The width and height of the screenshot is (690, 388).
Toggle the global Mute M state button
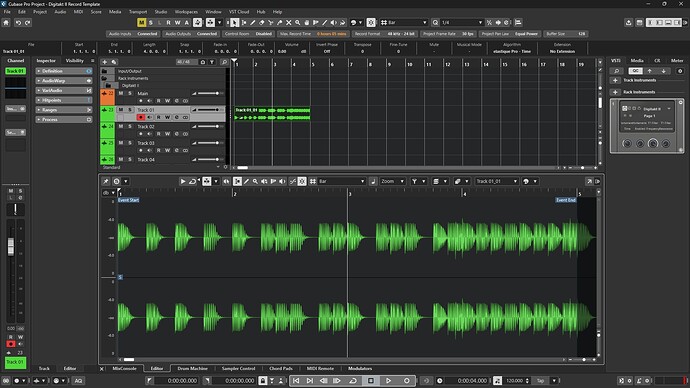[x=141, y=22]
